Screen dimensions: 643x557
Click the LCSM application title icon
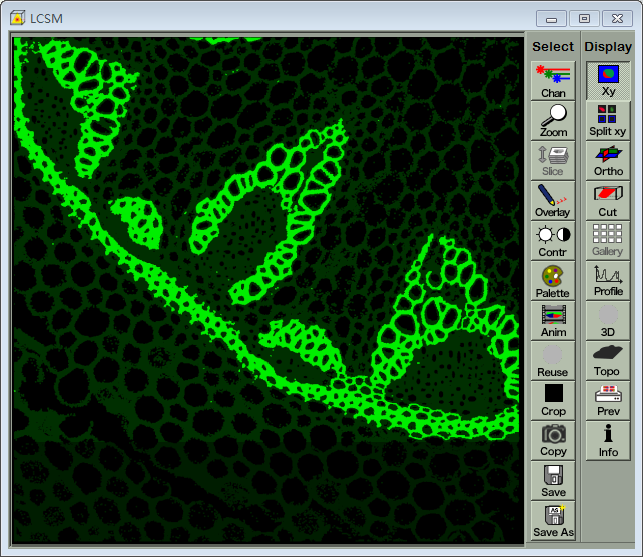pos(17,18)
